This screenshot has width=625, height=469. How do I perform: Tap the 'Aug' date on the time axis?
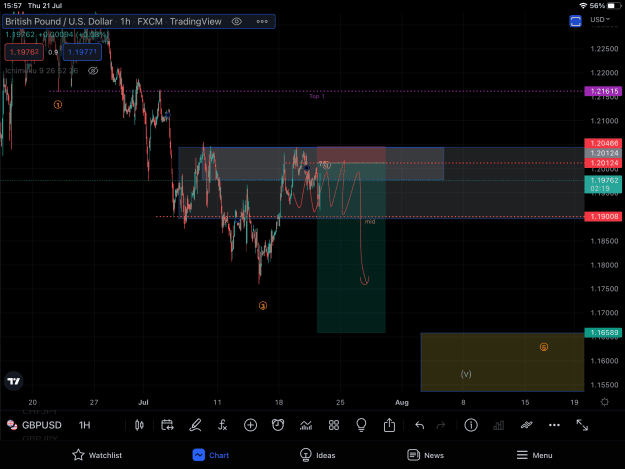(402, 402)
